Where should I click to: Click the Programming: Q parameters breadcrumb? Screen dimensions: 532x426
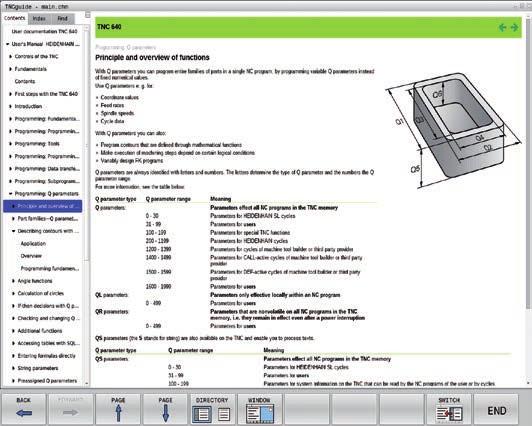[126, 47]
